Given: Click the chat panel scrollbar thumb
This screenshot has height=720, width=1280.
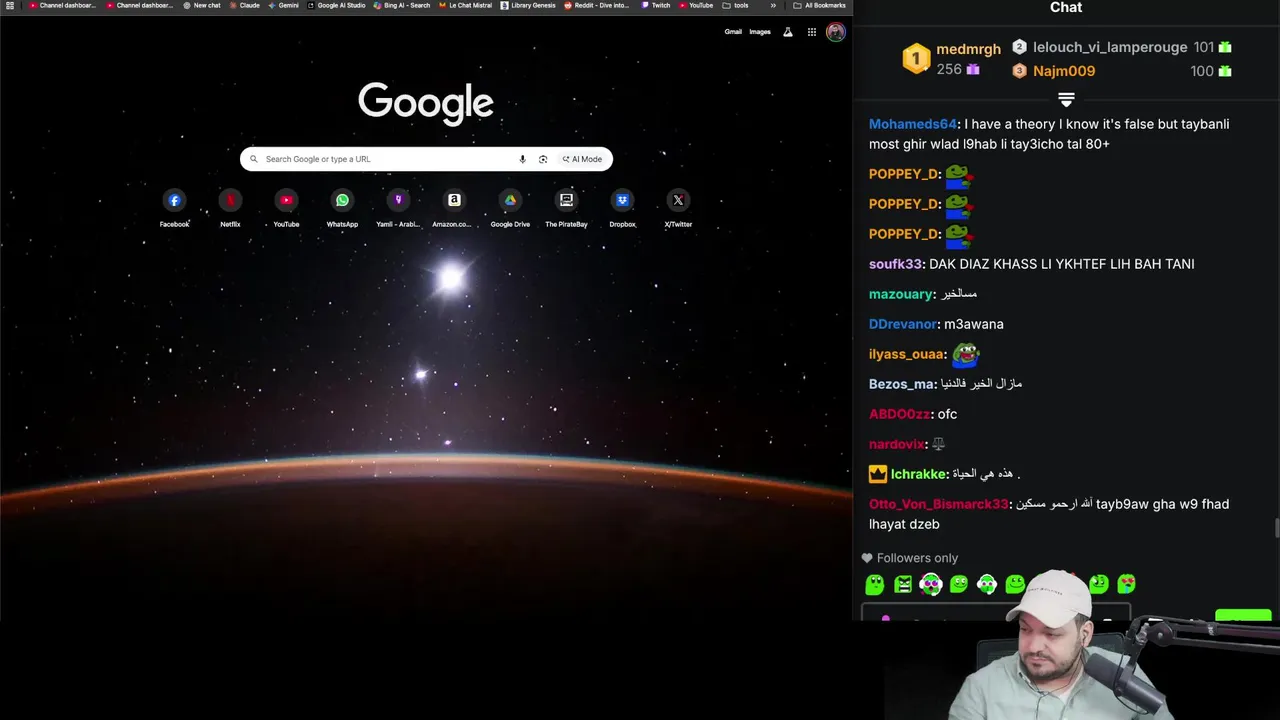Looking at the screenshot, I should pos(1276,528).
